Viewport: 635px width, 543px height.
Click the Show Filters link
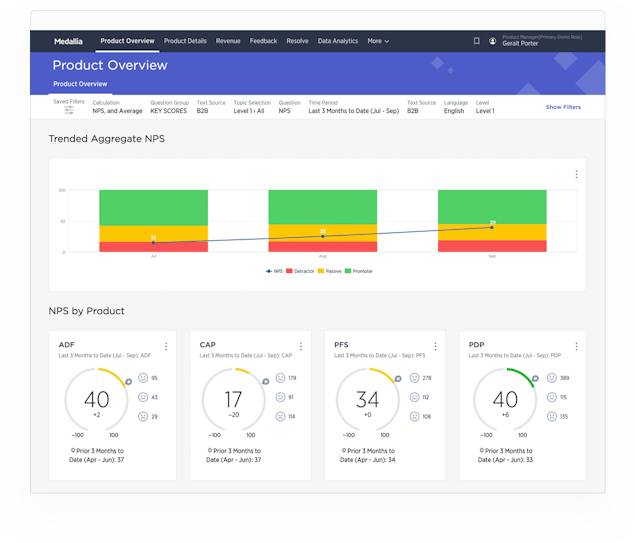(563, 107)
